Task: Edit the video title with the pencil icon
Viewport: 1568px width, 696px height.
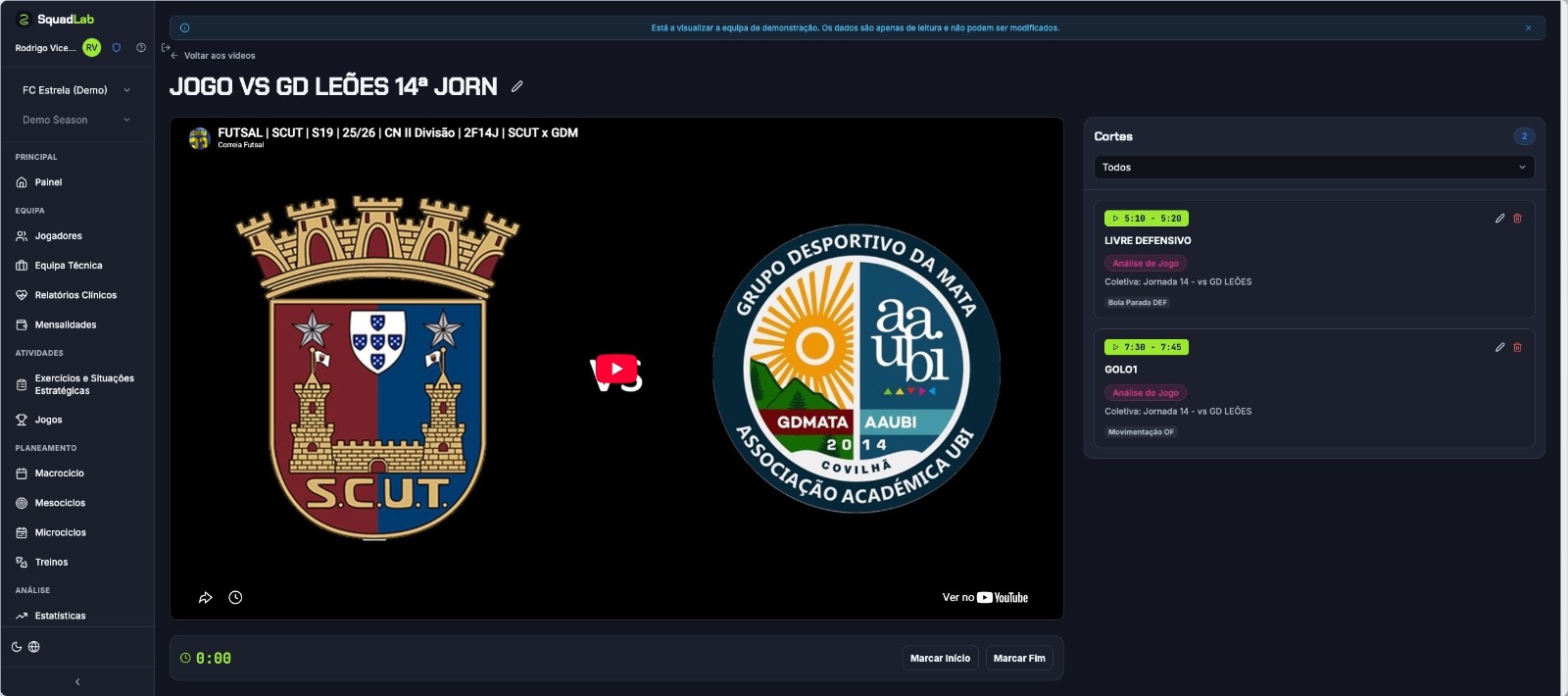Action: [x=516, y=86]
